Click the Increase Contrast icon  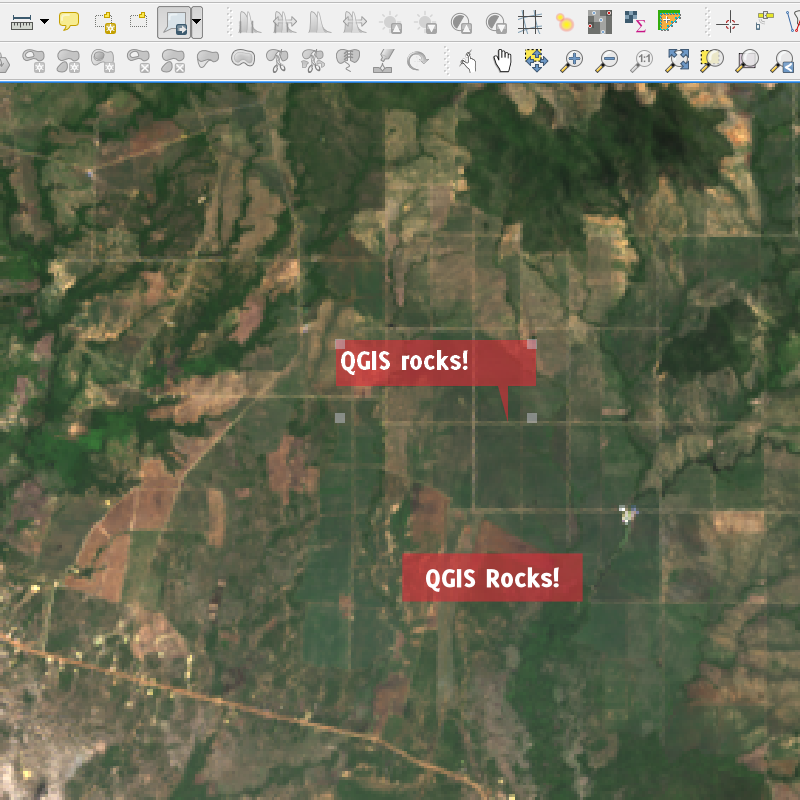(x=461, y=23)
